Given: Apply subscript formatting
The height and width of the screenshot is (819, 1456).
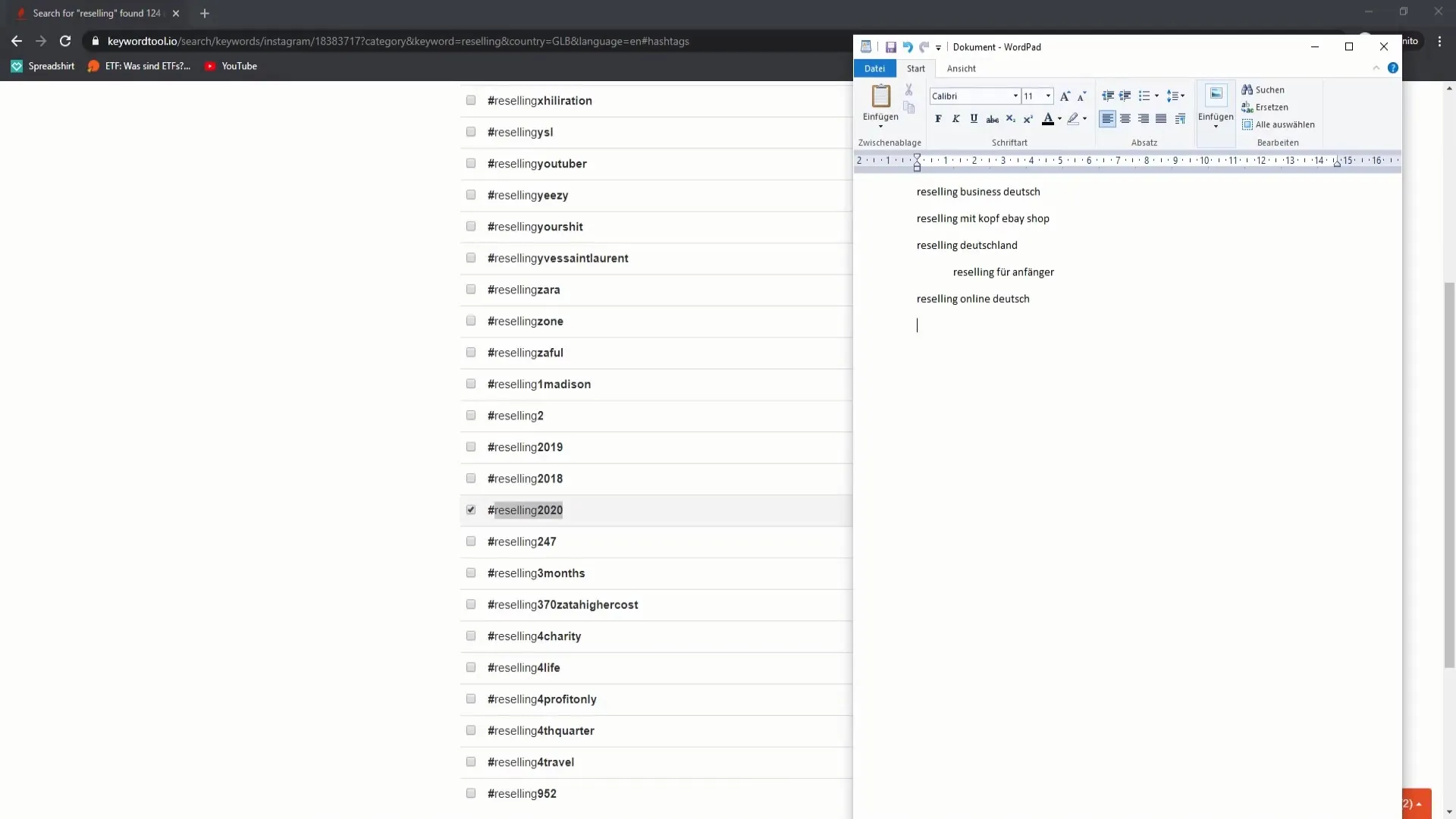Looking at the screenshot, I should pyautogui.click(x=1010, y=118).
